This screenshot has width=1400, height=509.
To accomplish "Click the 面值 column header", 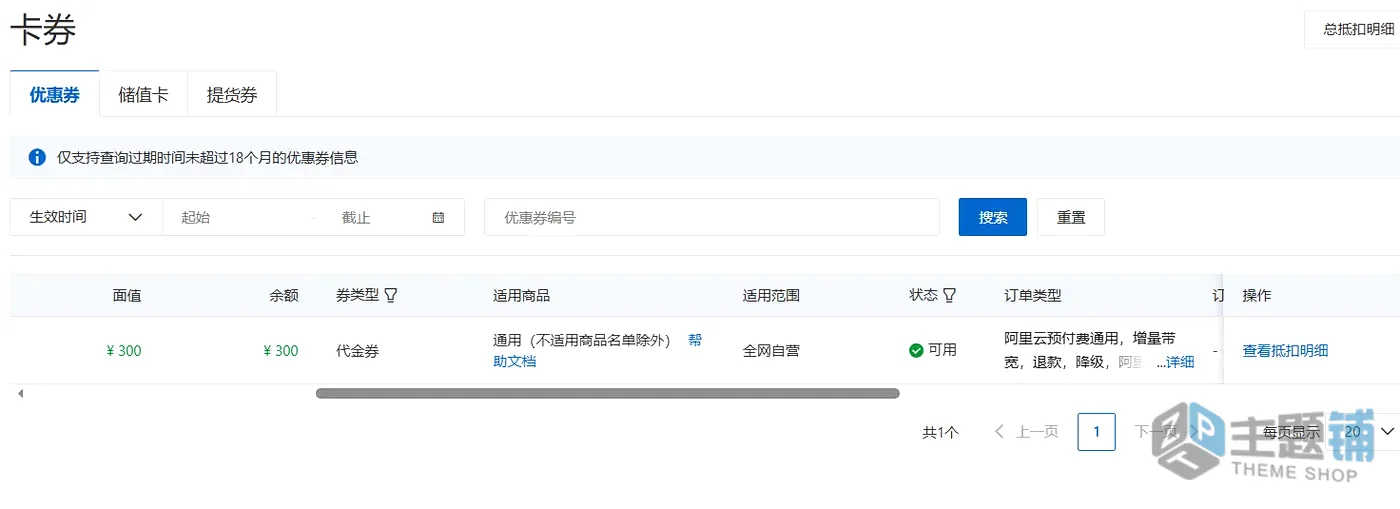I will coord(127,295).
